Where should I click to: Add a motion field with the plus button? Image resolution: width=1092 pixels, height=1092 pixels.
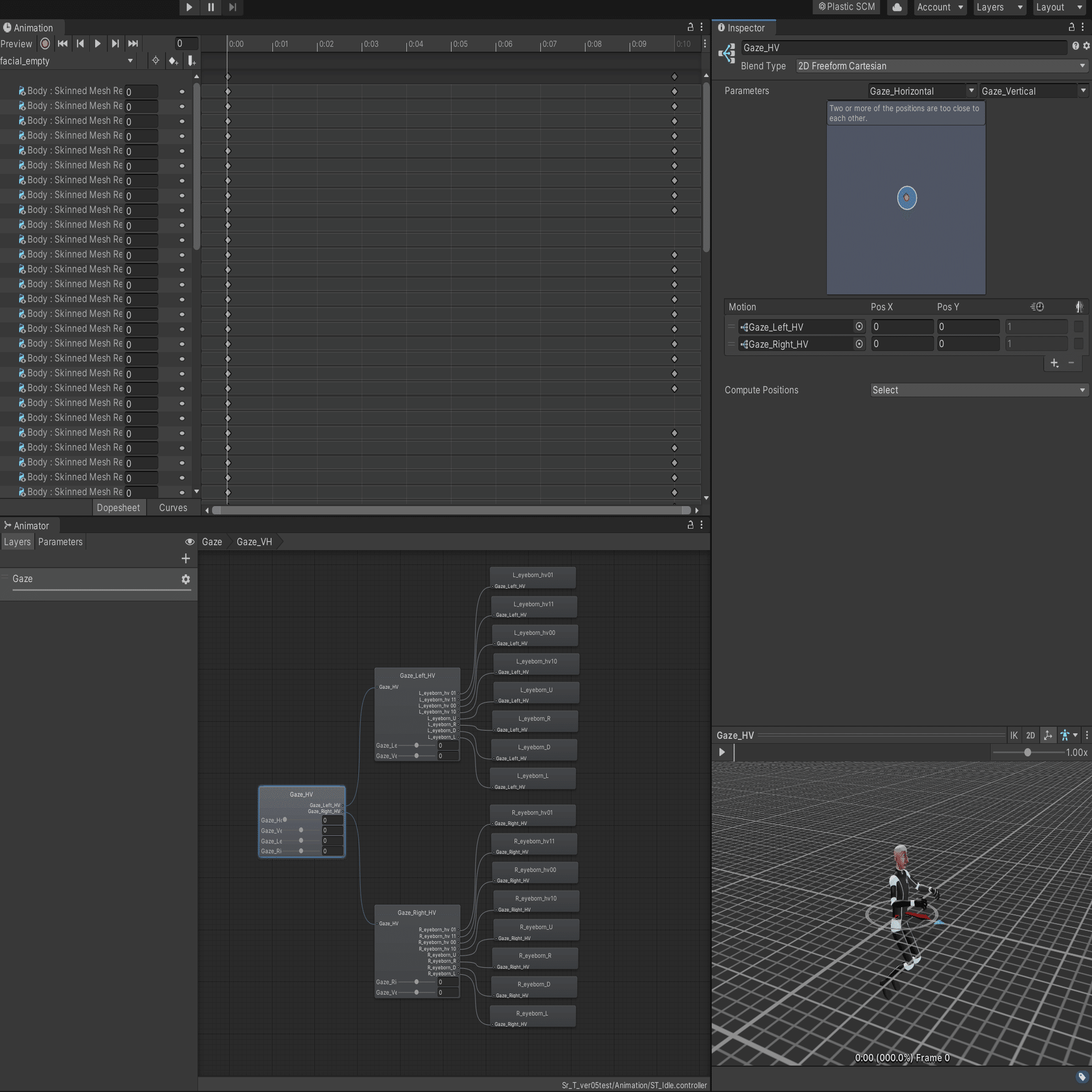click(1053, 364)
